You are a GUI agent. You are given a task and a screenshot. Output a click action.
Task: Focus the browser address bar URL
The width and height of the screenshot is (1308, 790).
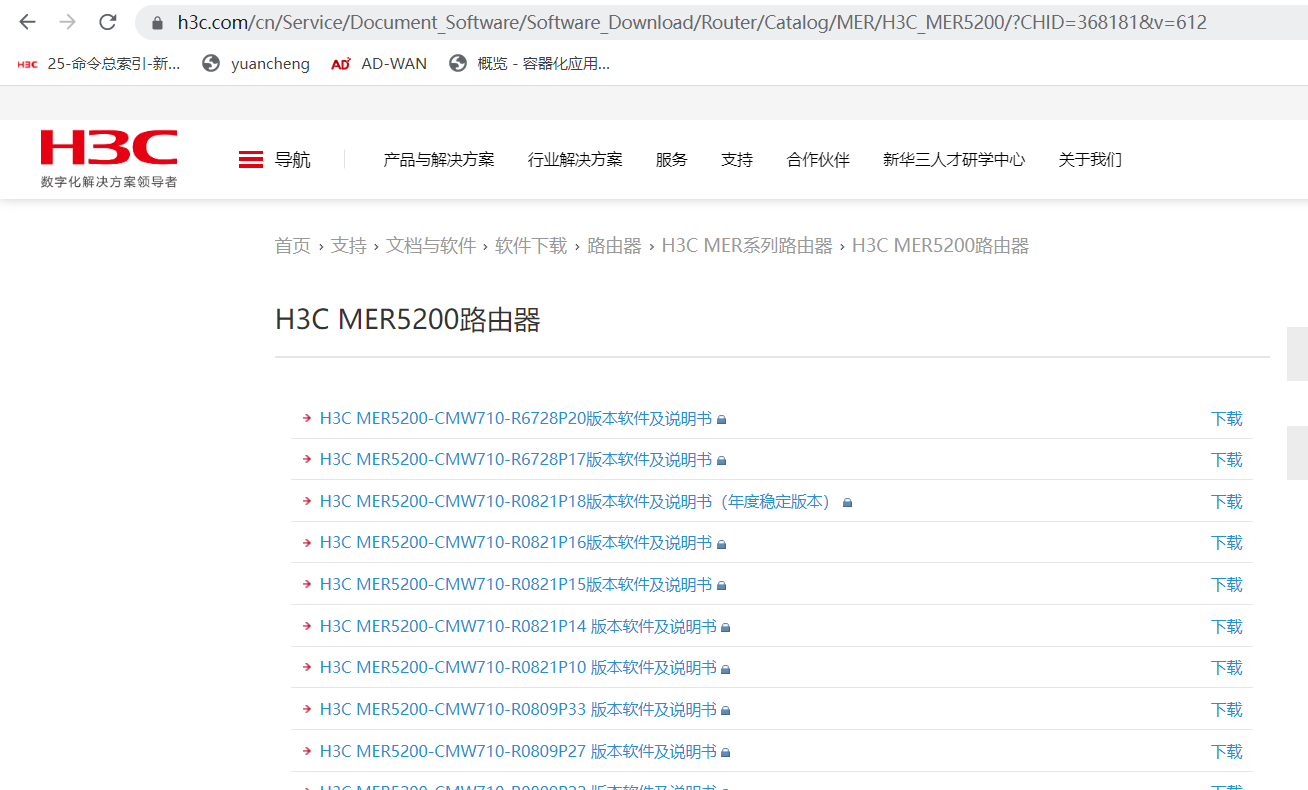pyautogui.click(x=692, y=22)
